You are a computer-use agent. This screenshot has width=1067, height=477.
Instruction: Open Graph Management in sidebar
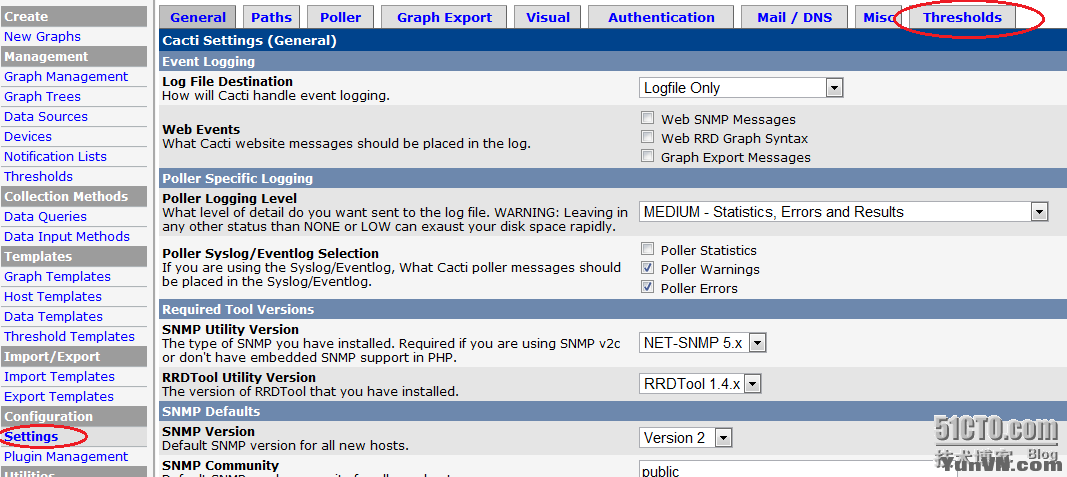(66, 77)
